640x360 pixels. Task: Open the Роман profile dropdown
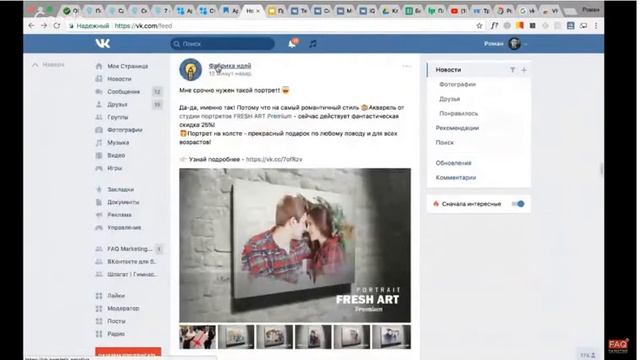(x=505, y=44)
